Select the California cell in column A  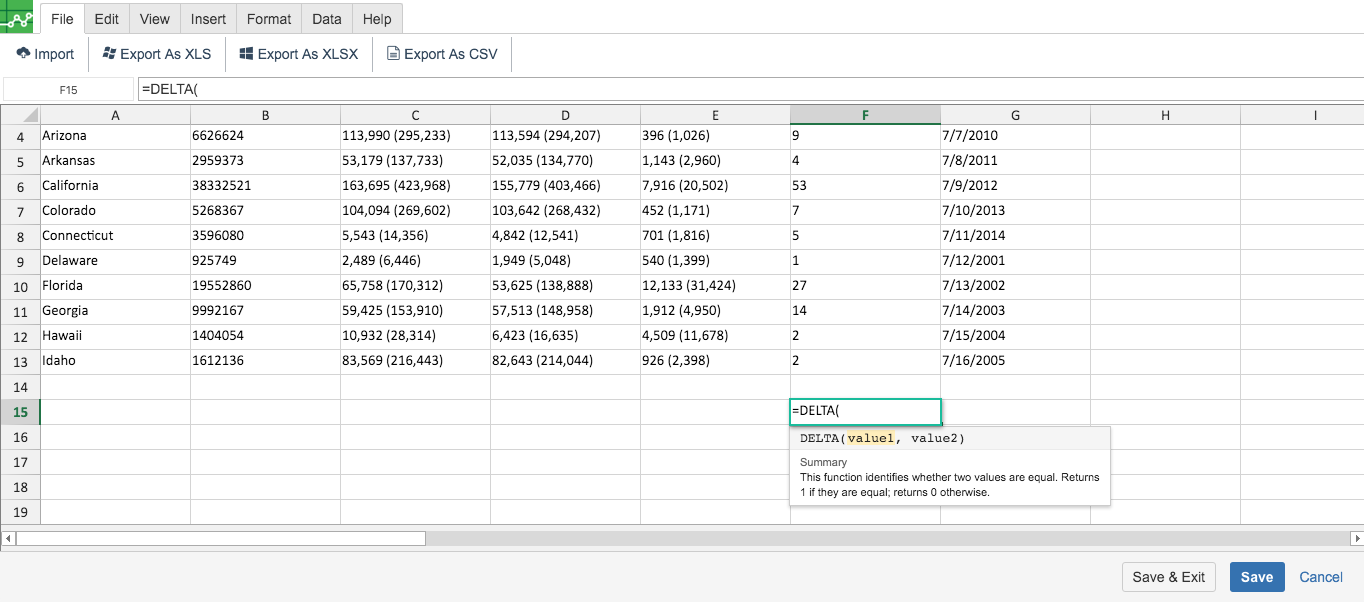(115, 185)
